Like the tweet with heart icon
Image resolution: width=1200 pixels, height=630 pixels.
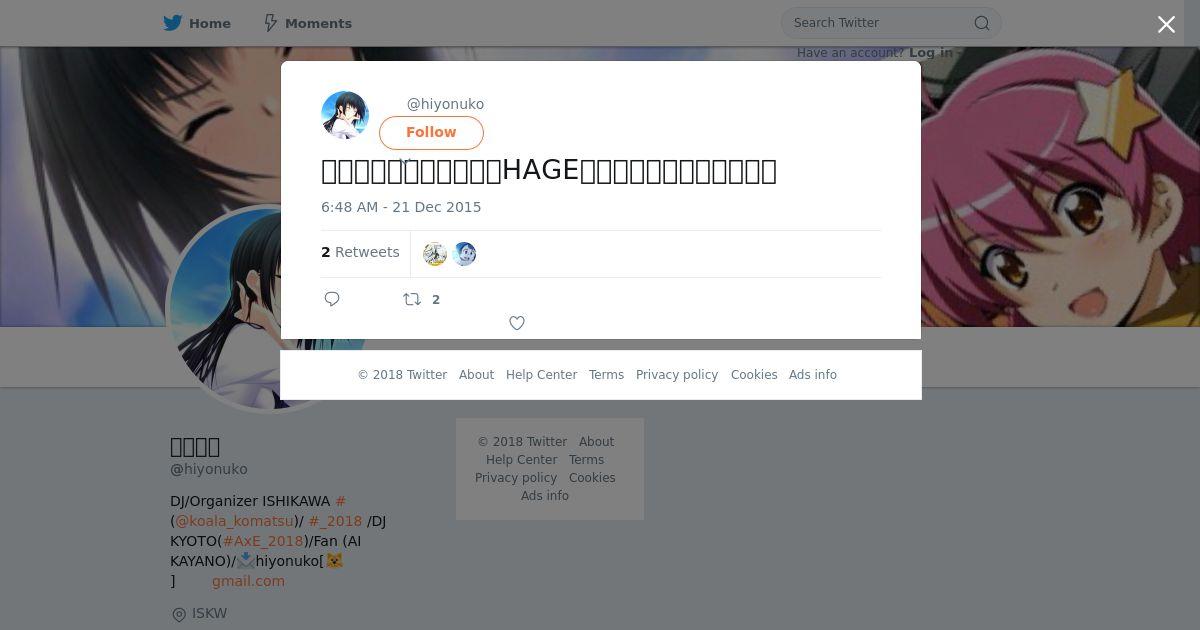click(517, 323)
